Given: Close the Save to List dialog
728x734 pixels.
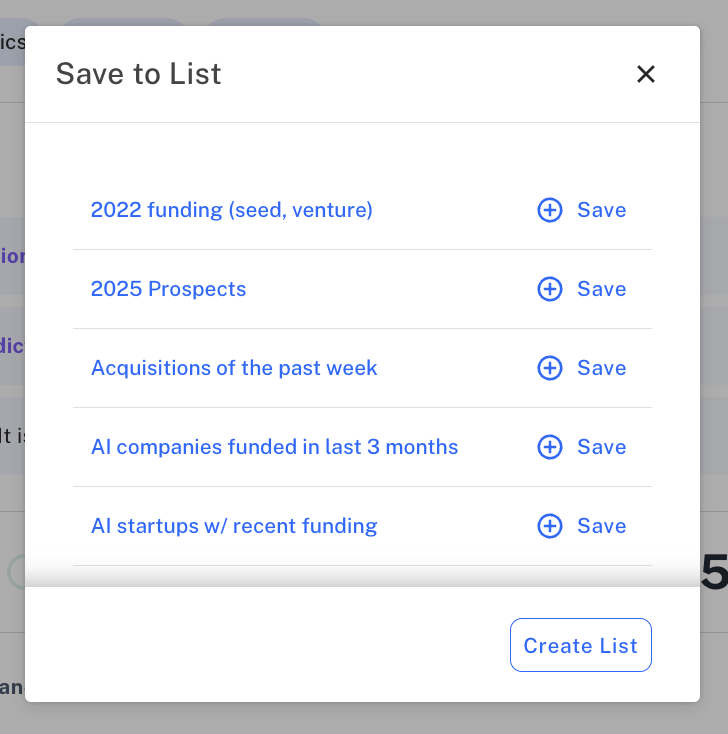Looking at the screenshot, I should pyautogui.click(x=646, y=74).
